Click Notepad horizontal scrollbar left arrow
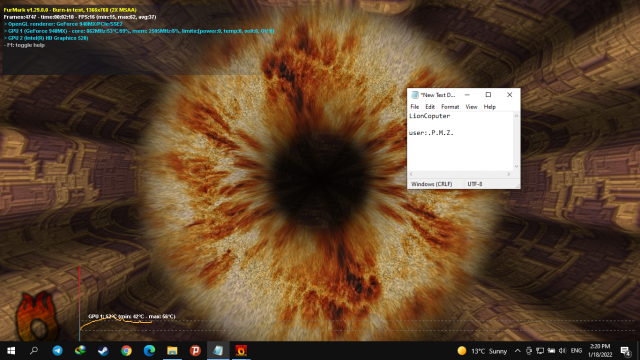 click(x=411, y=174)
